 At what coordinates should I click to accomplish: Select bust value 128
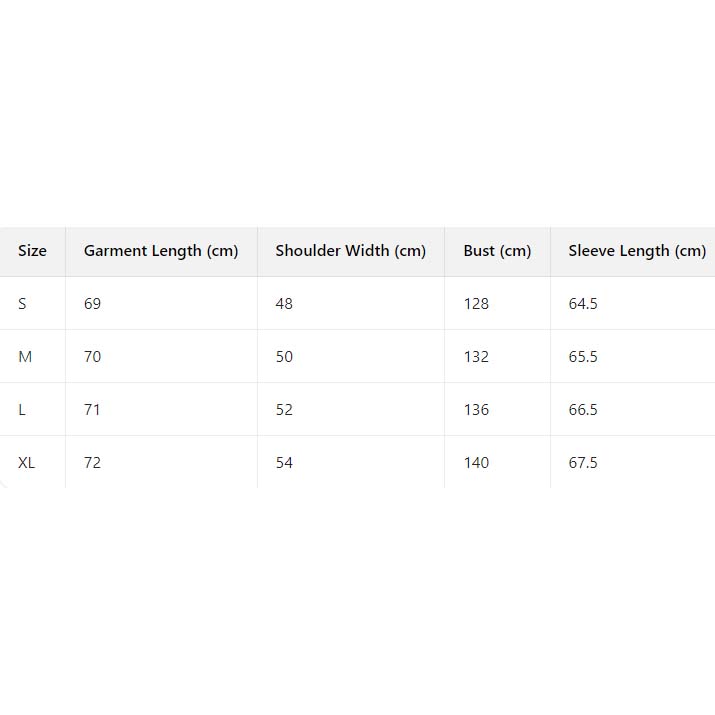coord(476,304)
